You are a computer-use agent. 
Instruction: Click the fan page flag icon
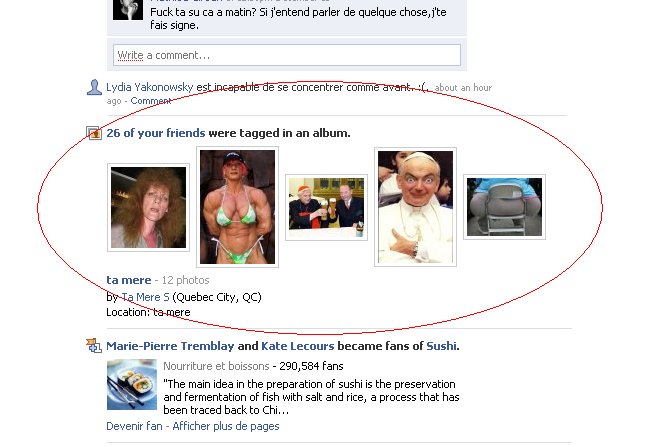click(x=94, y=345)
